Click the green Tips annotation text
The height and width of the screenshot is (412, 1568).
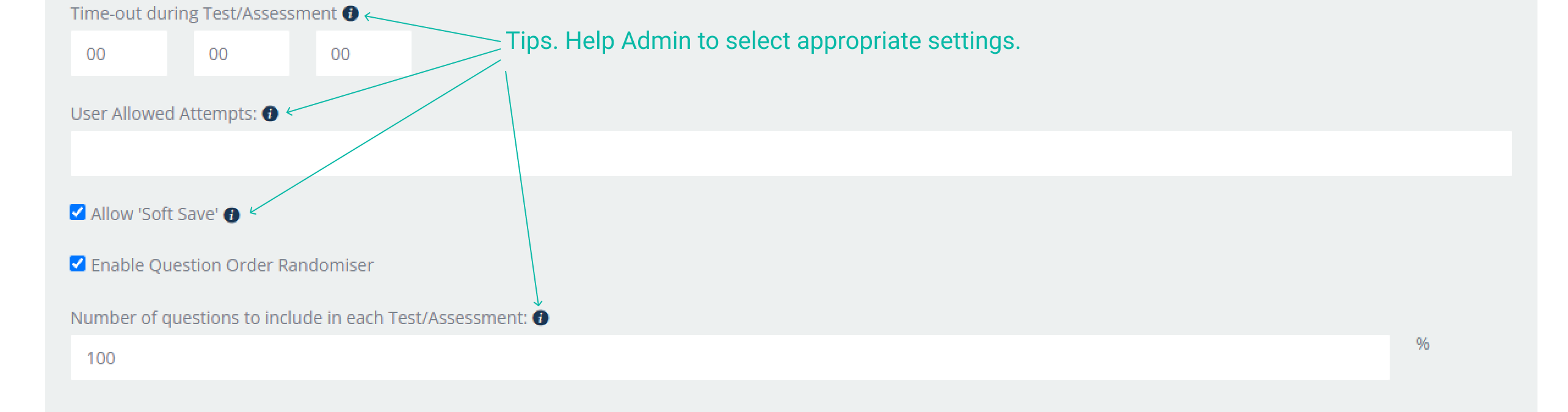click(x=763, y=41)
